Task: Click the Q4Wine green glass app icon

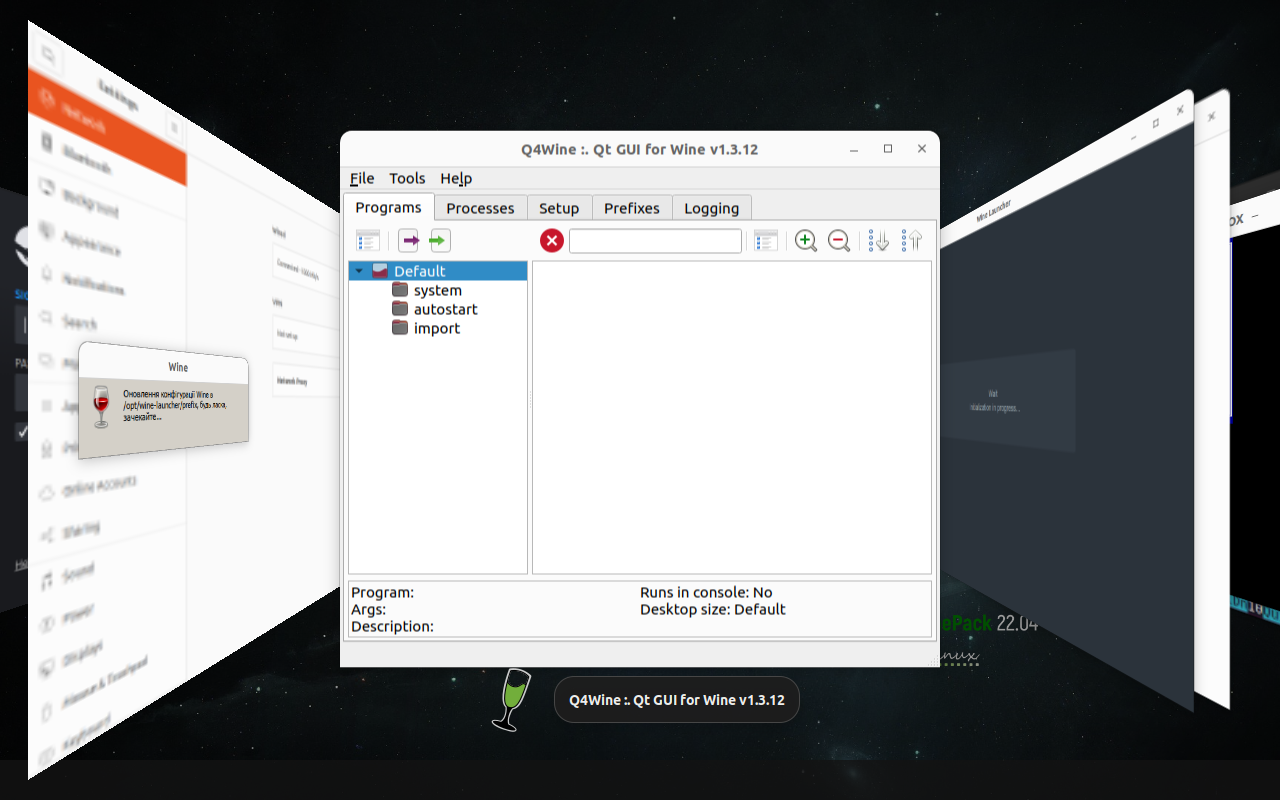Action: coord(509,700)
